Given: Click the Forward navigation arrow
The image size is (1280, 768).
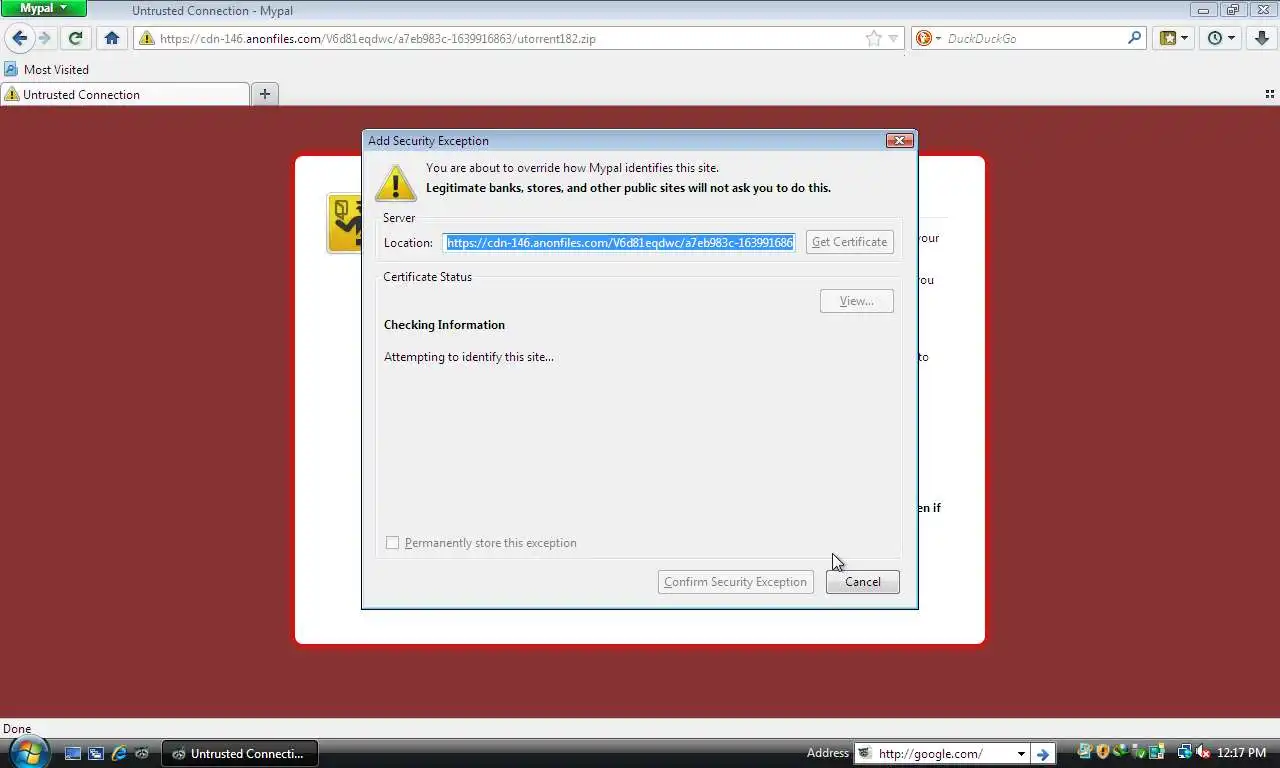Looking at the screenshot, I should tap(45, 38).
